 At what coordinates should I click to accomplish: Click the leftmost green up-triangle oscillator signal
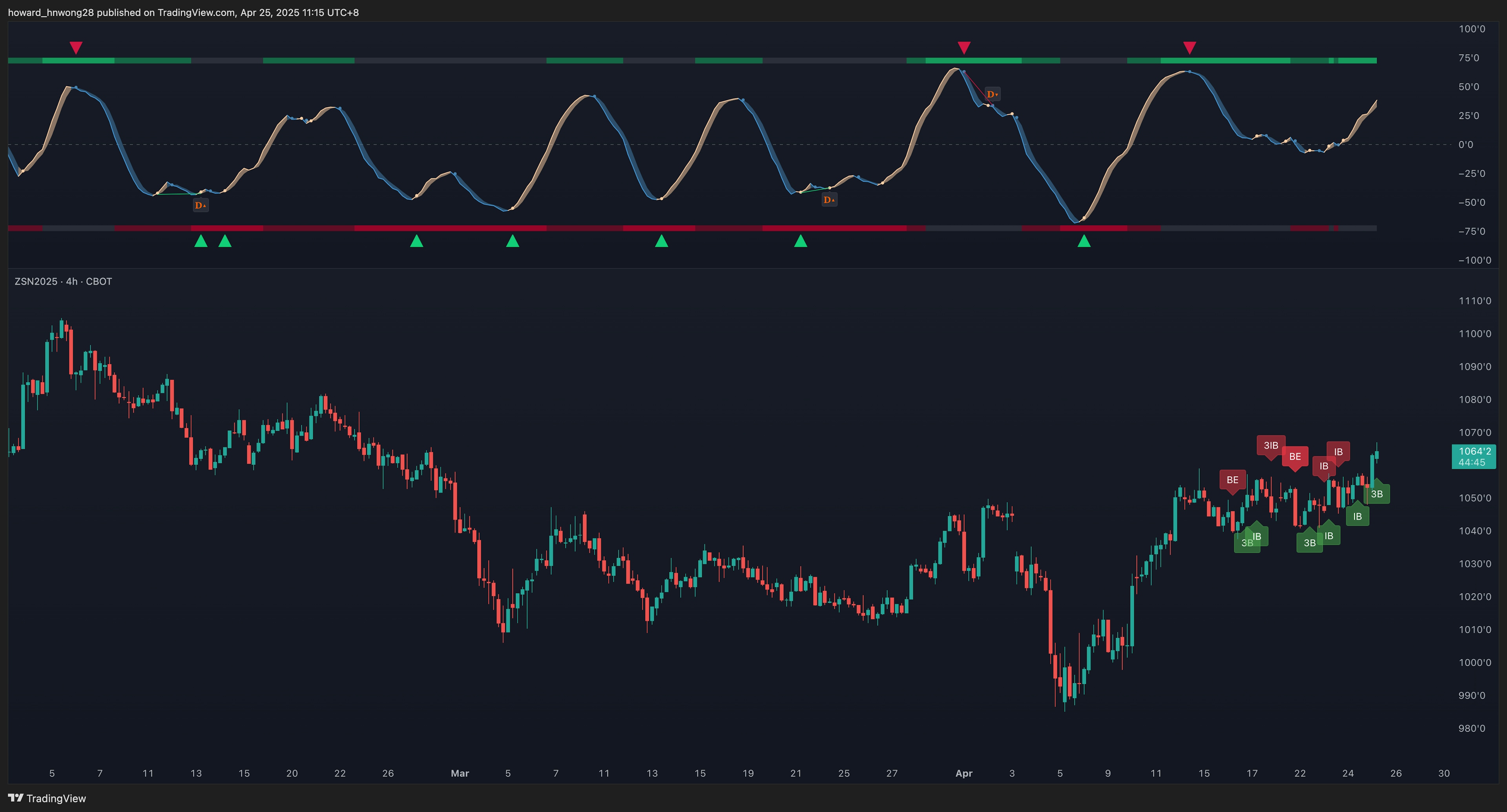[x=201, y=241]
